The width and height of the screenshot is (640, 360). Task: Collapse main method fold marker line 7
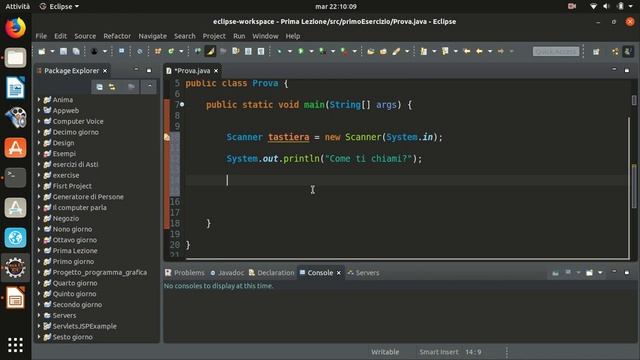point(182,104)
